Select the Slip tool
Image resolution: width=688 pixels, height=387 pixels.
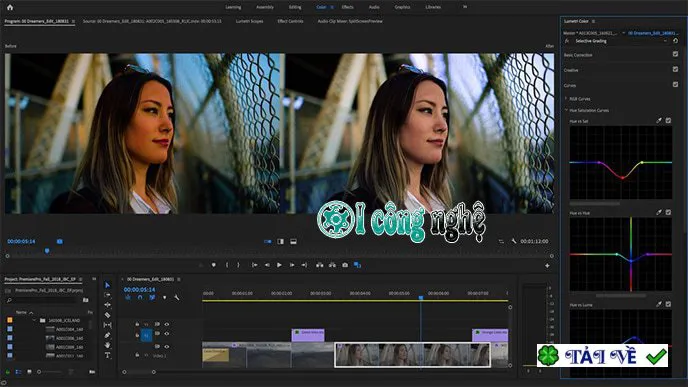108,325
